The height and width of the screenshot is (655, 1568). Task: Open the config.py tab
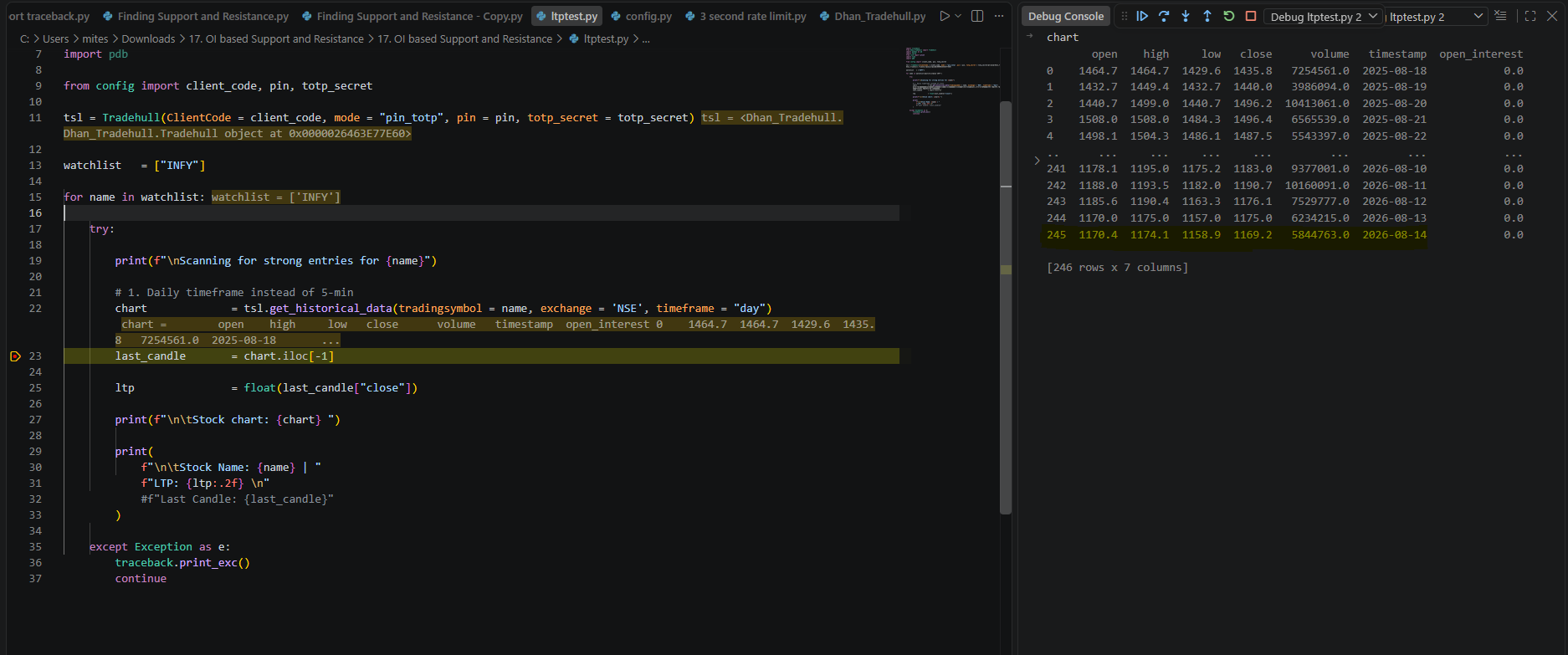point(641,16)
